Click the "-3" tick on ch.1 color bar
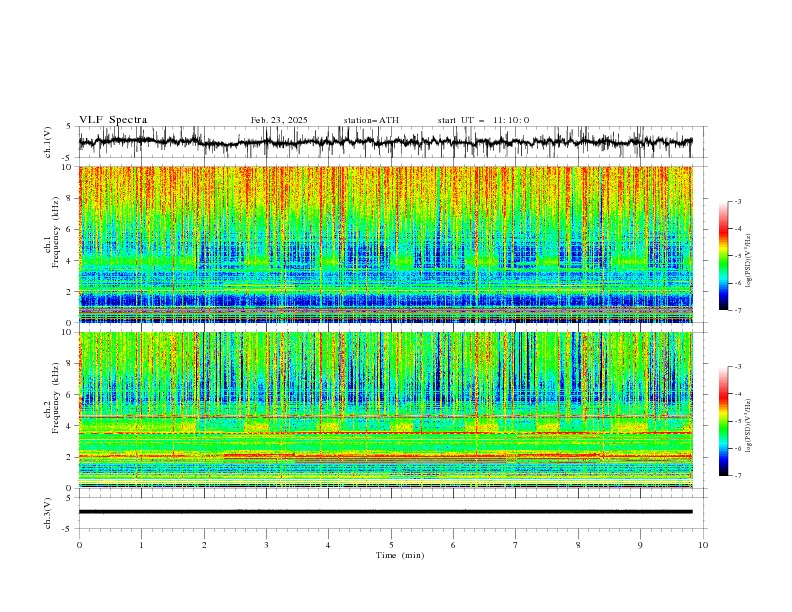Screen dimensions: 792x612 click(x=738, y=201)
